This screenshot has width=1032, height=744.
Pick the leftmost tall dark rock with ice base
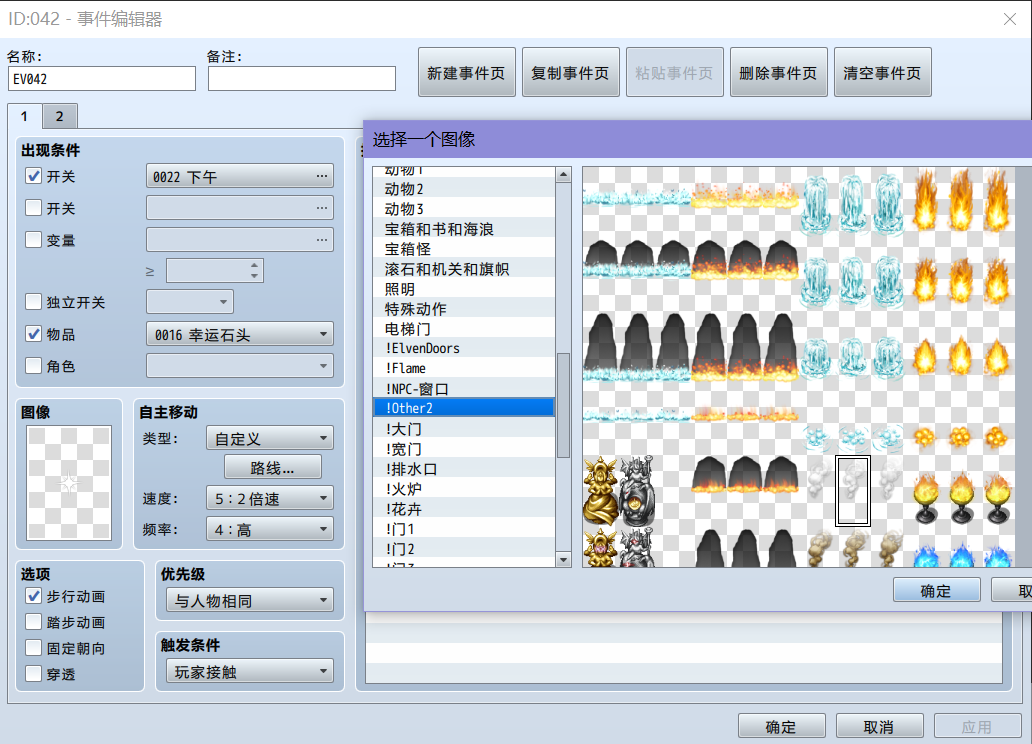point(601,346)
